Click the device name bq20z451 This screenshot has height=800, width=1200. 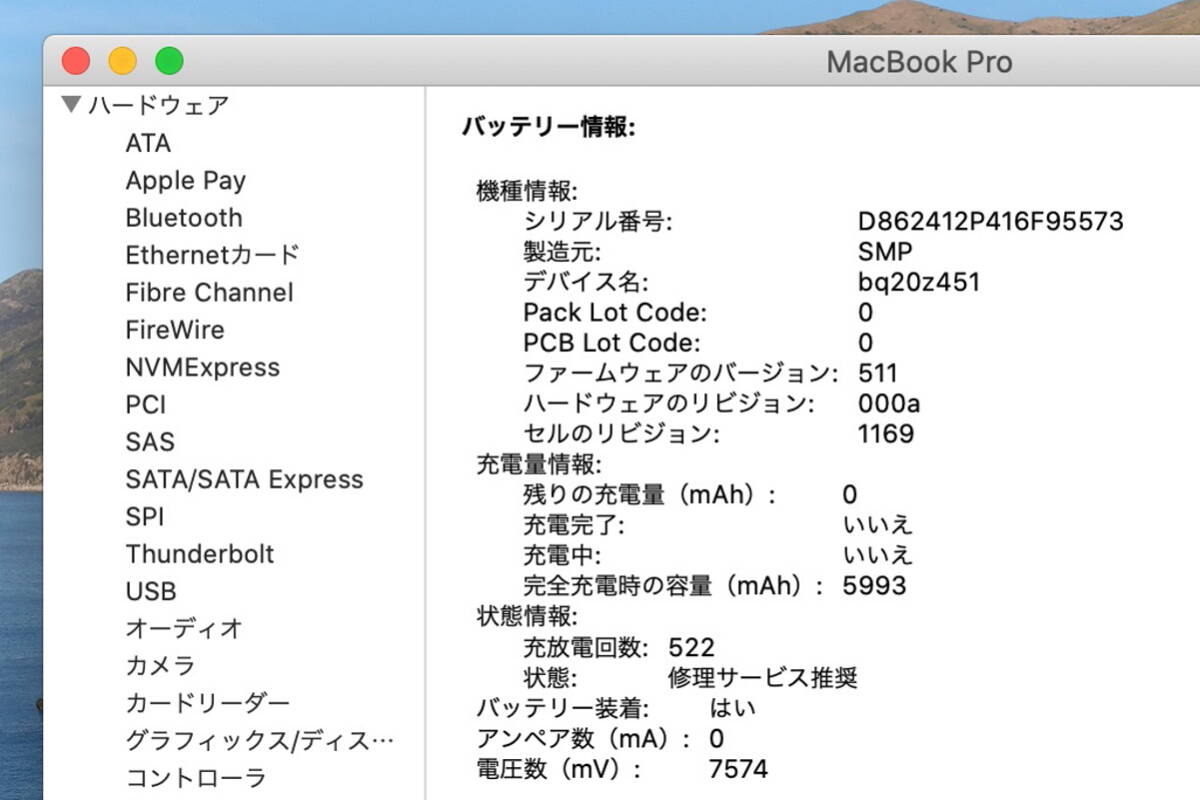point(919,282)
